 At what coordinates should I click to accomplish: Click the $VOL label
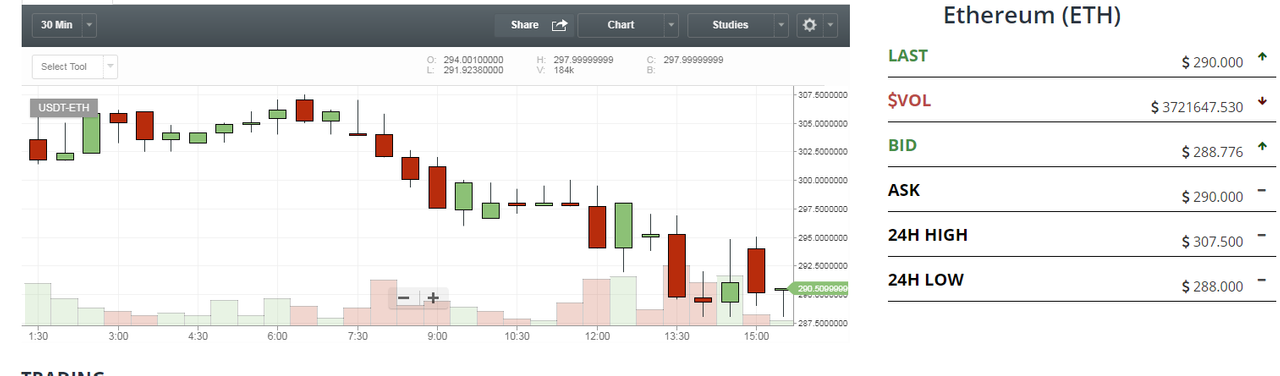910,100
